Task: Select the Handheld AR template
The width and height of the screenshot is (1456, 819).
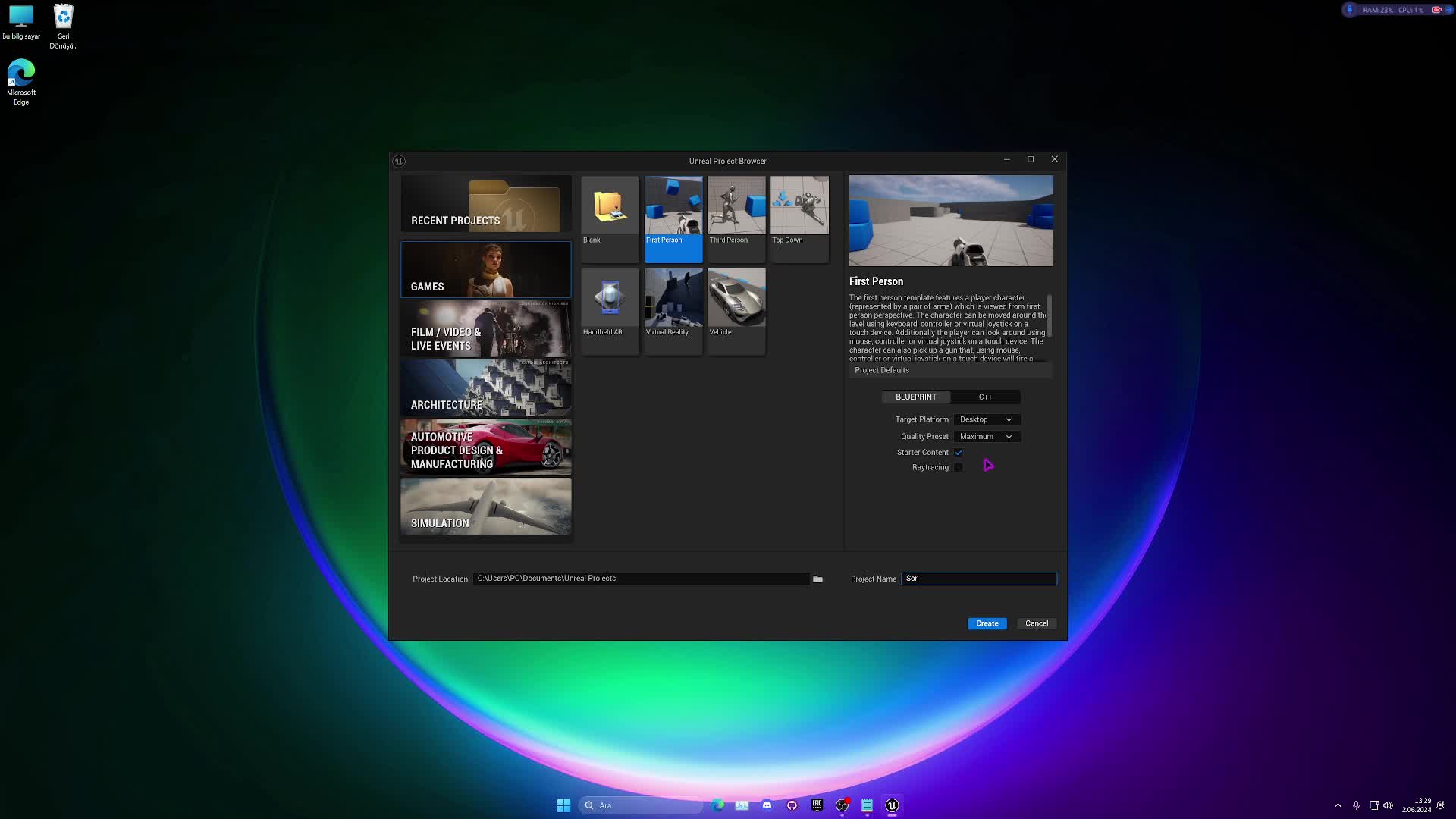Action: (610, 311)
